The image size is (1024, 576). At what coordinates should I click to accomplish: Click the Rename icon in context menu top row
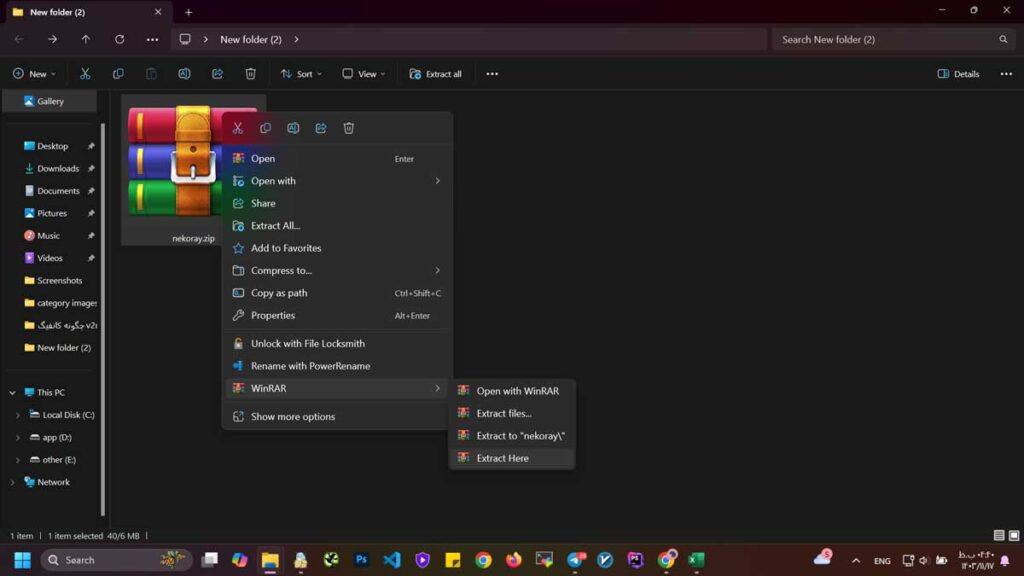tap(293, 128)
